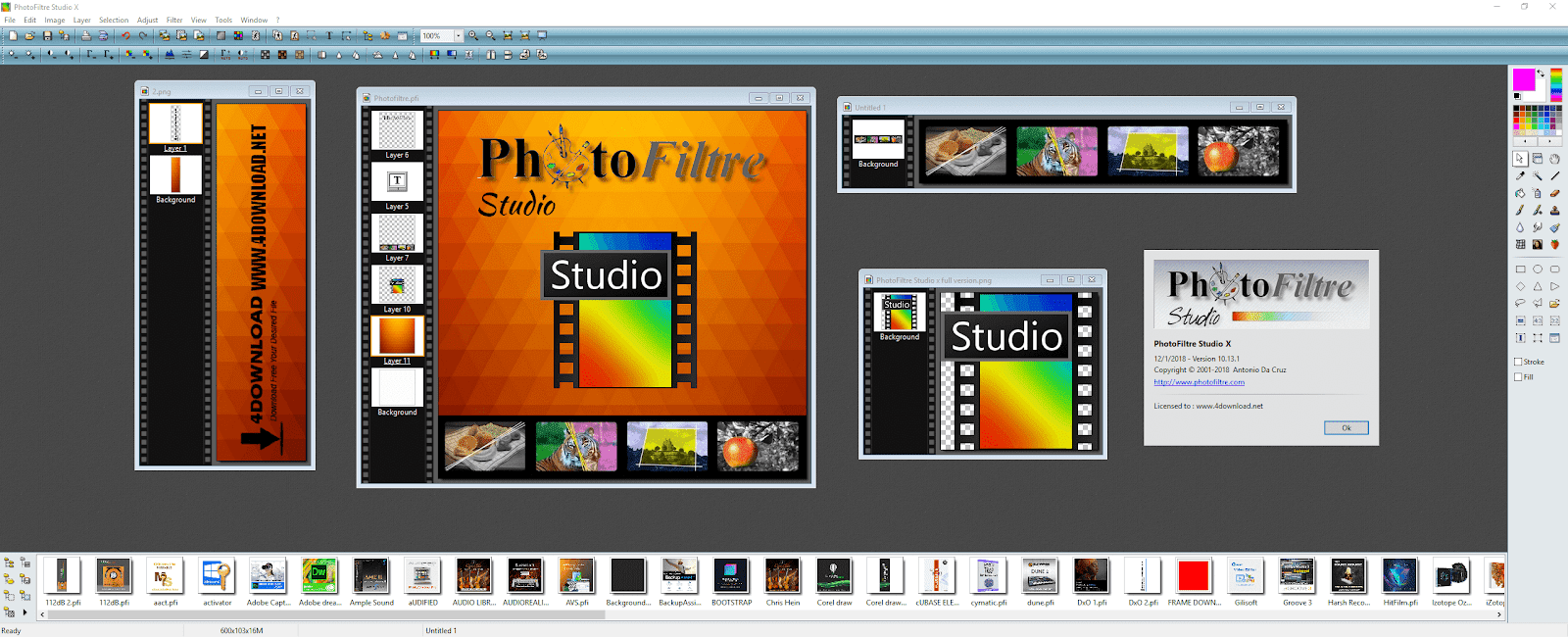Select the Smudge finger tool
The height and width of the screenshot is (637, 1568).
pyautogui.click(x=1538, y=227)
